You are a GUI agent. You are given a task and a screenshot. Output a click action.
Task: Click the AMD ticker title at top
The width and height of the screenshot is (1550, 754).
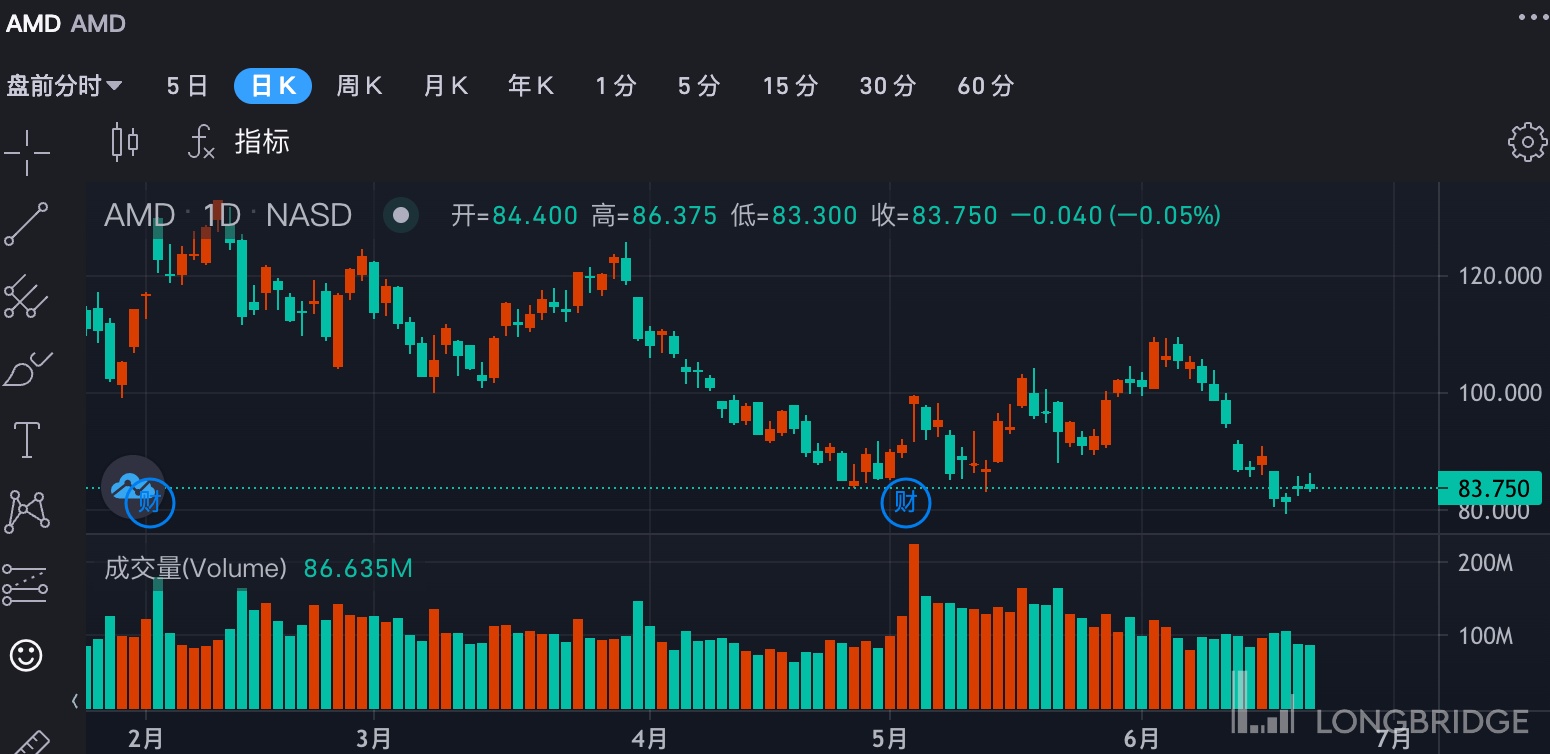click(x=34, y=23)
